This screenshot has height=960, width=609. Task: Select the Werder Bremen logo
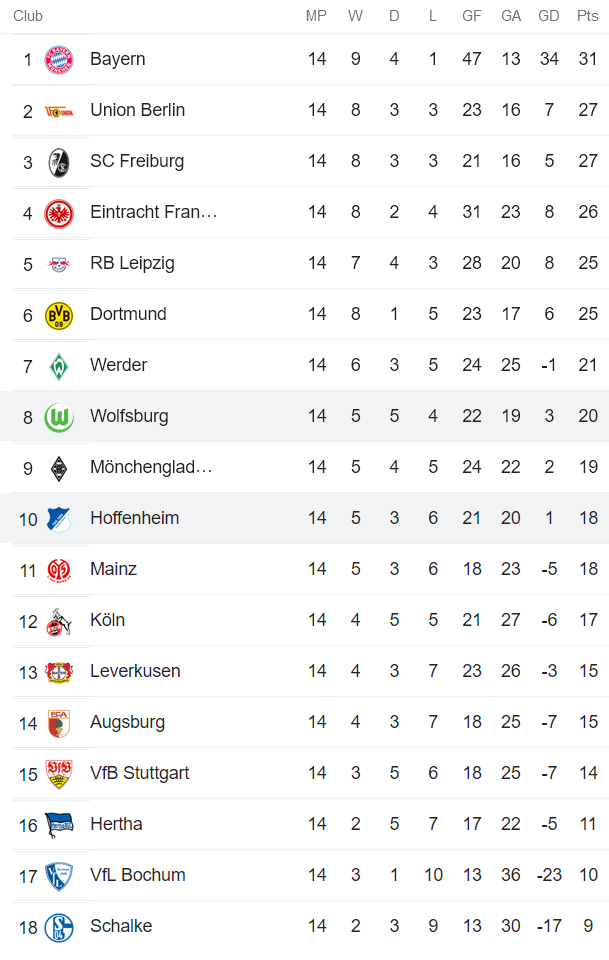[61, 365]
